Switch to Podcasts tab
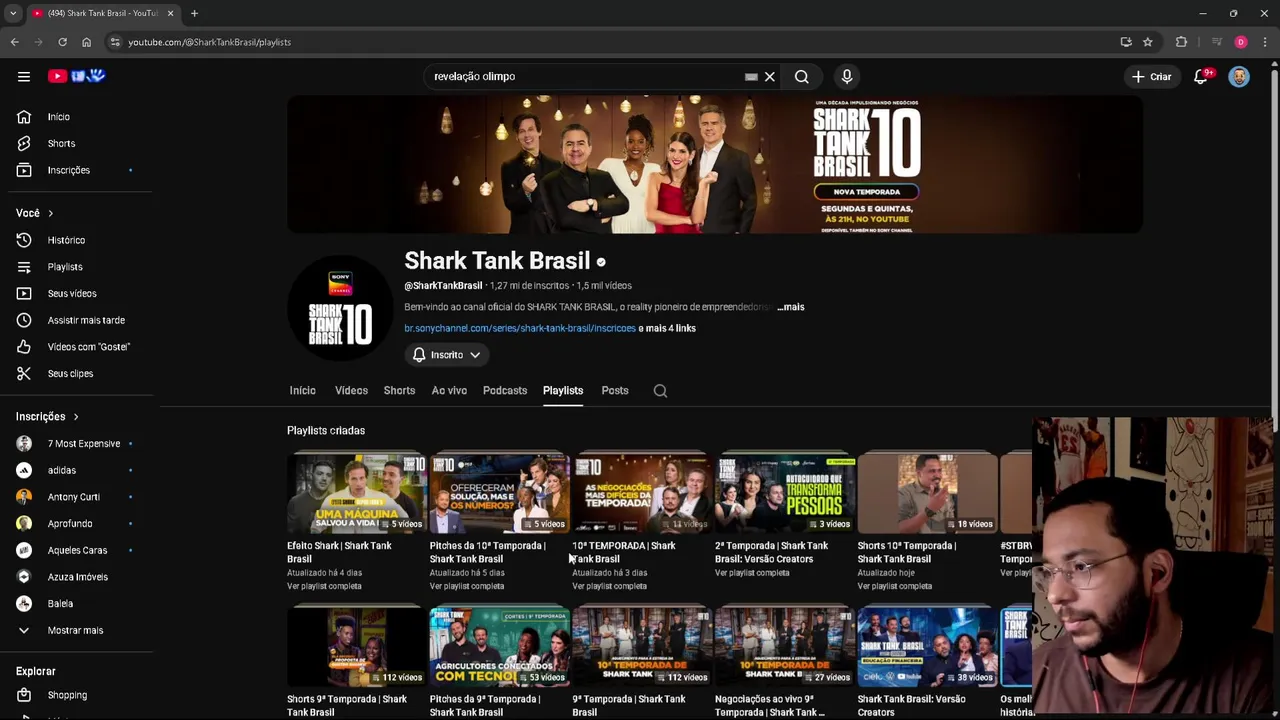Image resolution: width=1280 pixels, height=720 pixels. click(505, 391)
